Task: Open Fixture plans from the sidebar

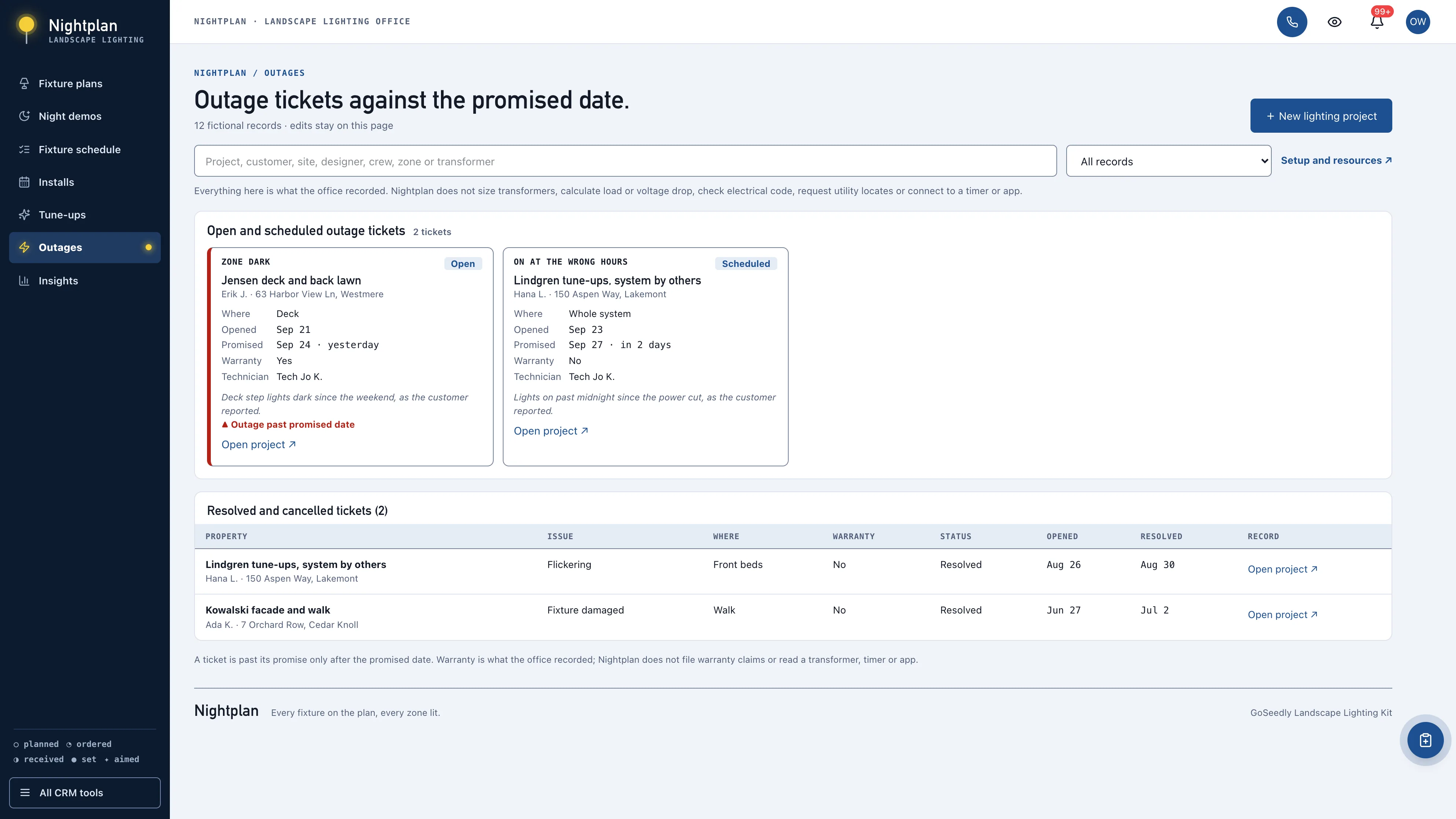Action: [85, 84]
